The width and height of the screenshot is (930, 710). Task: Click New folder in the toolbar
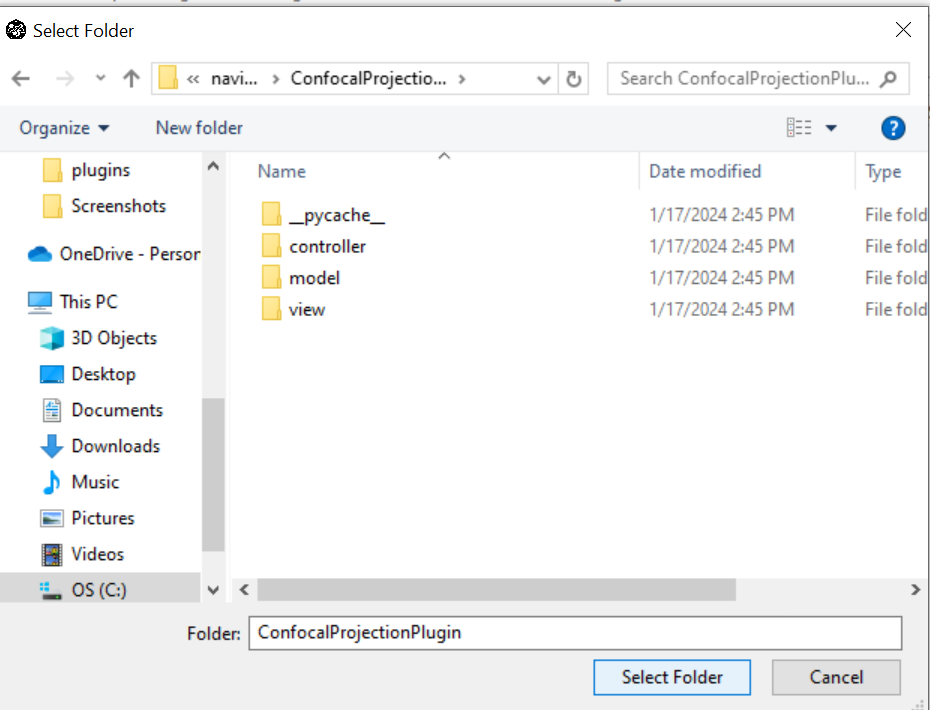coord(199,128)
